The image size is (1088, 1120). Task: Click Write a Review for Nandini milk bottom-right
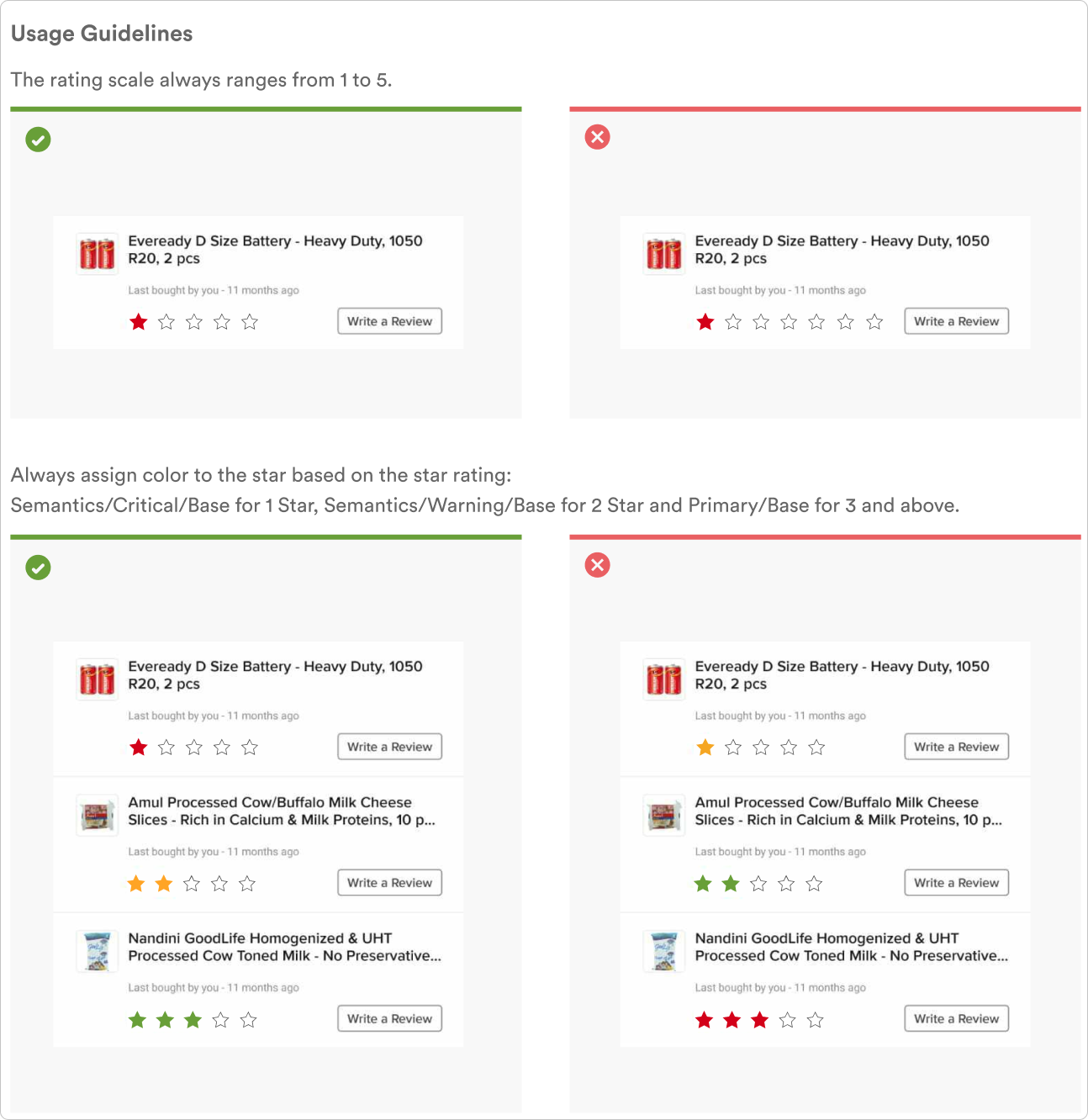tap(956, 1018)
